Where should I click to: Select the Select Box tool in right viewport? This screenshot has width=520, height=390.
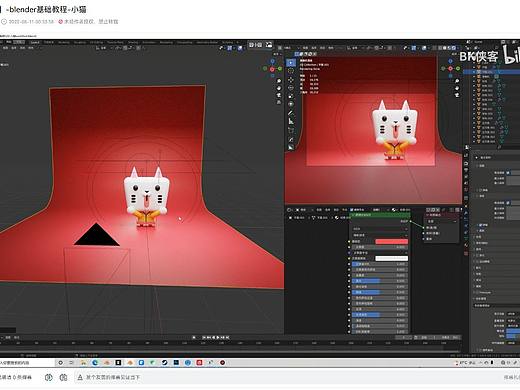click(291, 63)
